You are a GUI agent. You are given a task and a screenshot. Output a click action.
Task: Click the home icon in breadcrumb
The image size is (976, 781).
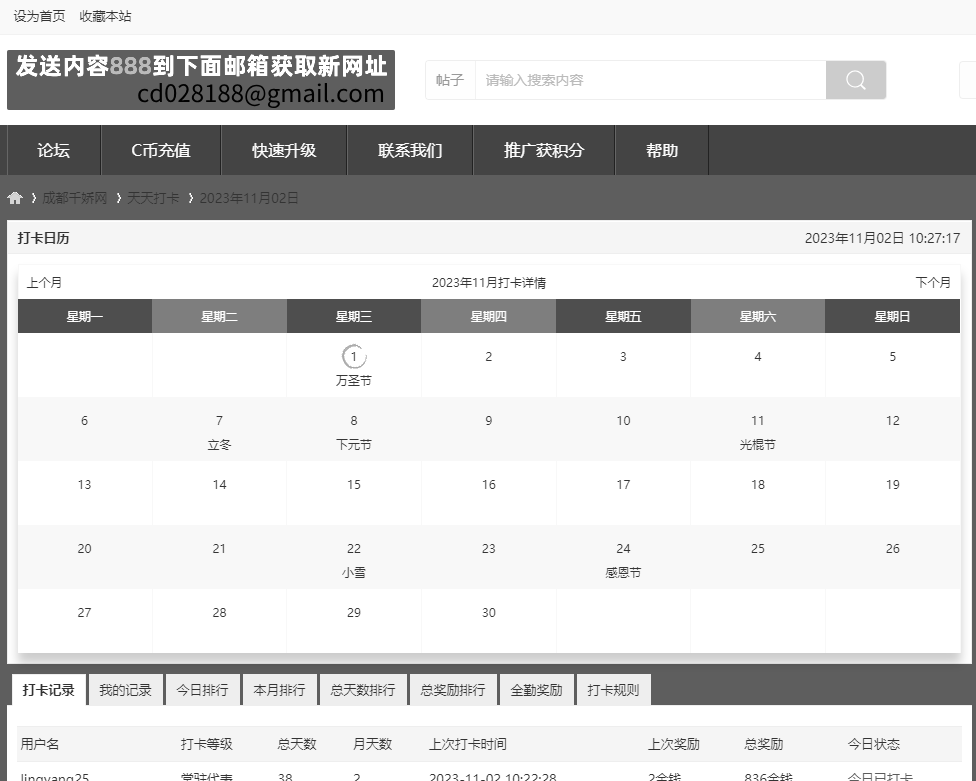coord(15,198)
